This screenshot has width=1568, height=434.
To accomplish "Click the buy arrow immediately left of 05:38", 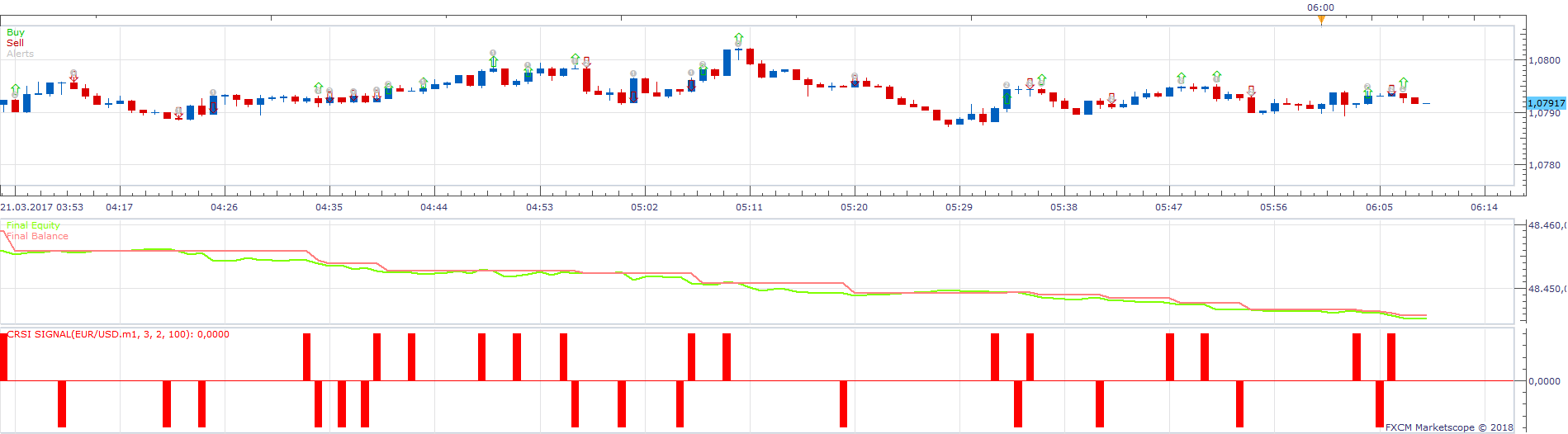I will (1041, 79).
